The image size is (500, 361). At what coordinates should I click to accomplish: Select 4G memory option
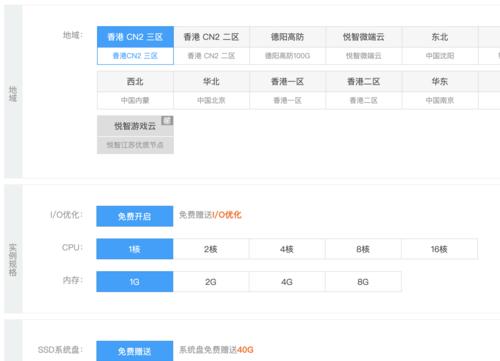click(287, 282)
